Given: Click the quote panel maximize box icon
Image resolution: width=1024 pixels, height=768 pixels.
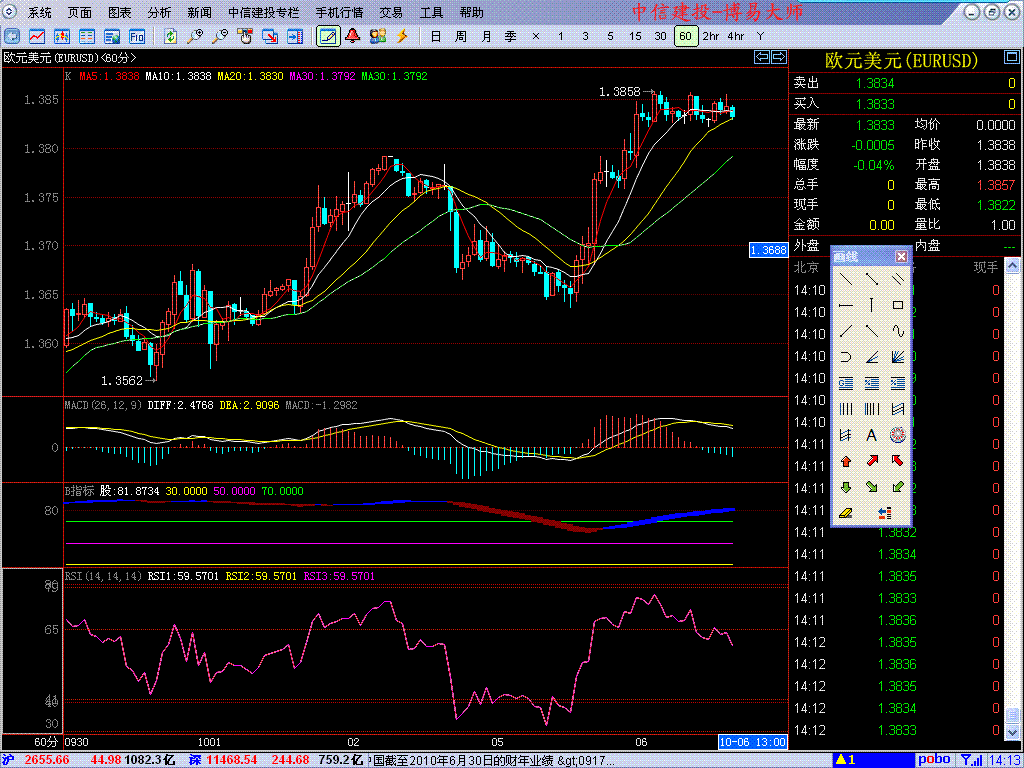Looking at the screenshot, I should tap(1012, 59).
